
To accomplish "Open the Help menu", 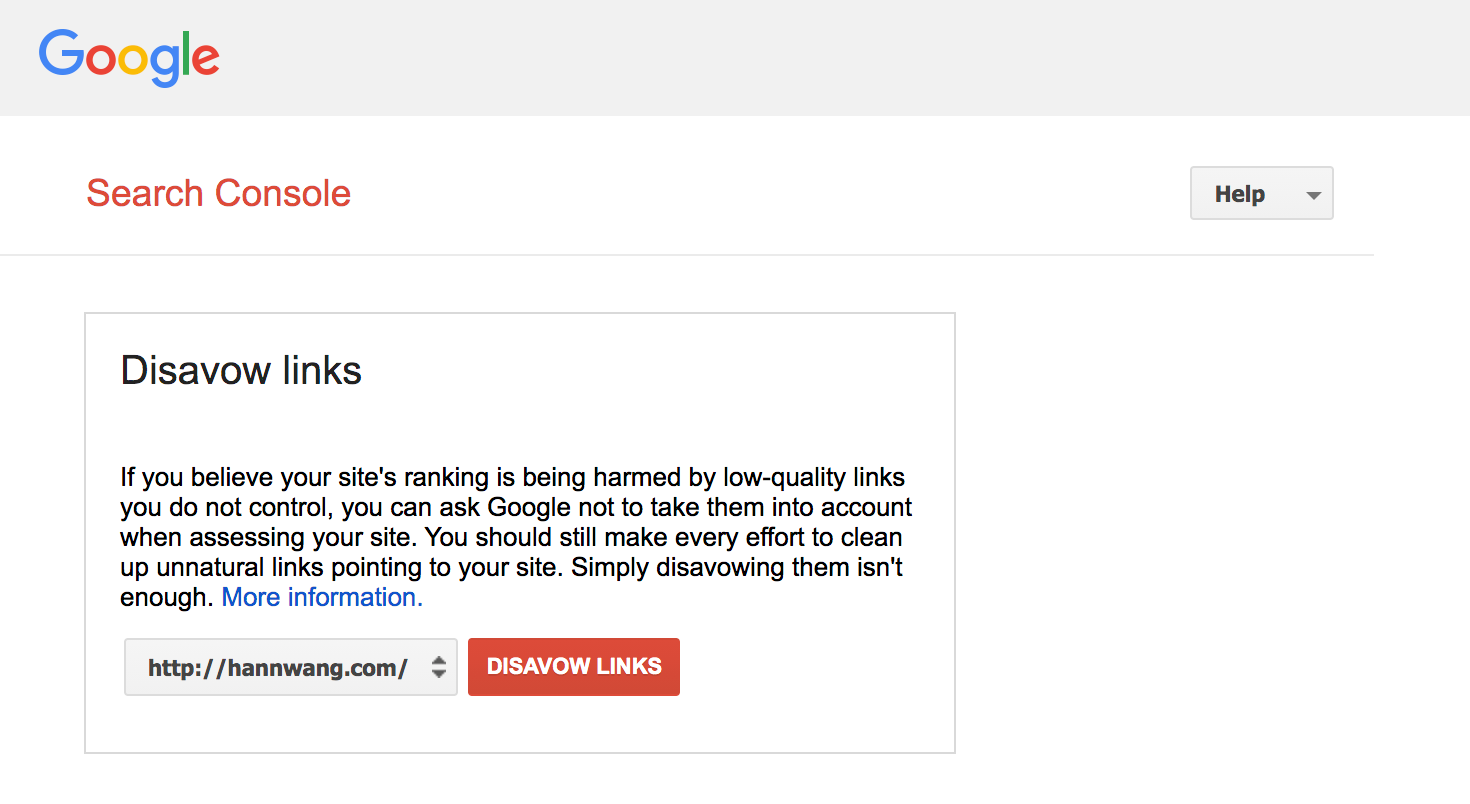I will (x=1261, y=193).
